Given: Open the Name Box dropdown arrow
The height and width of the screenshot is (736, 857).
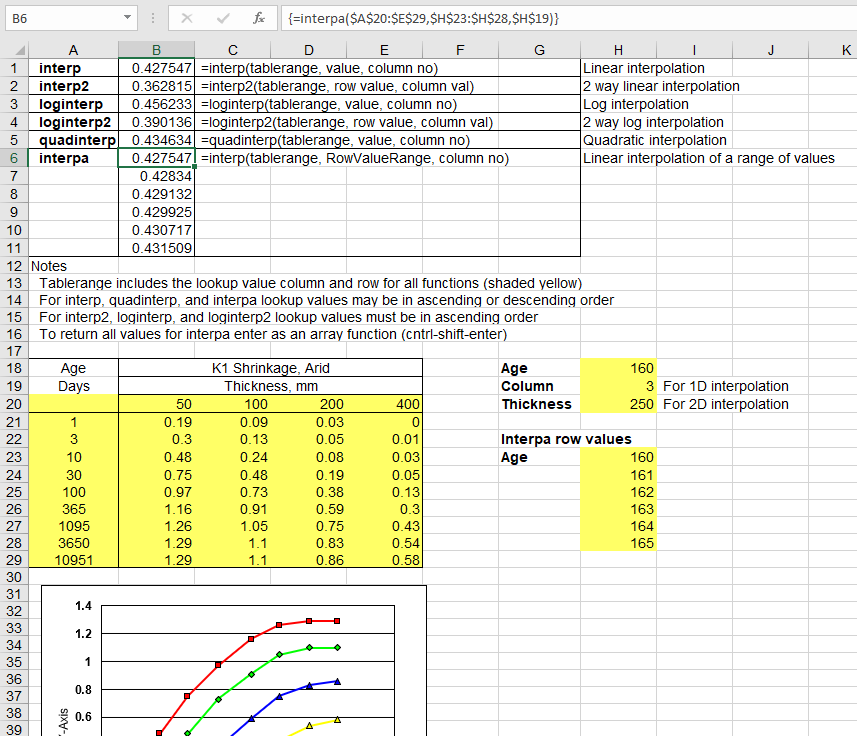Looking at the screenshot, I should pyautogui.click(x=127, y=18).
